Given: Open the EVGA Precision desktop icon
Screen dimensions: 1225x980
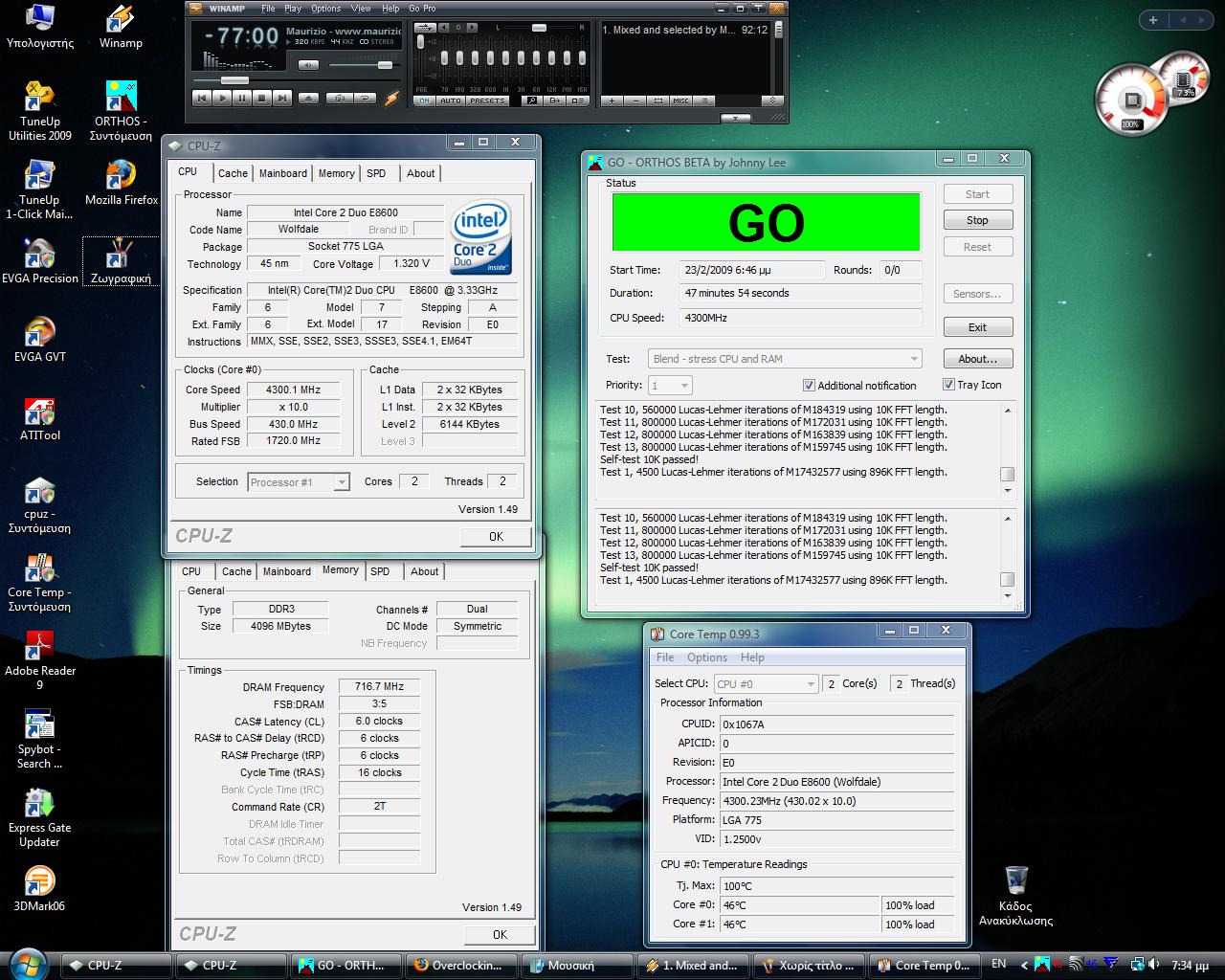Looking at the screenshot, I should 40,261.
